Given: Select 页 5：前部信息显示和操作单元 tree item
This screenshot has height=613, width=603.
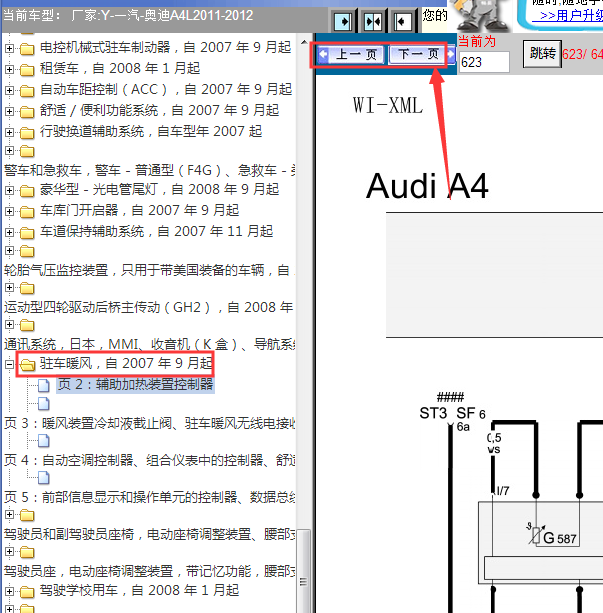Looking at the screenshot, I should (x=150, y=497).
